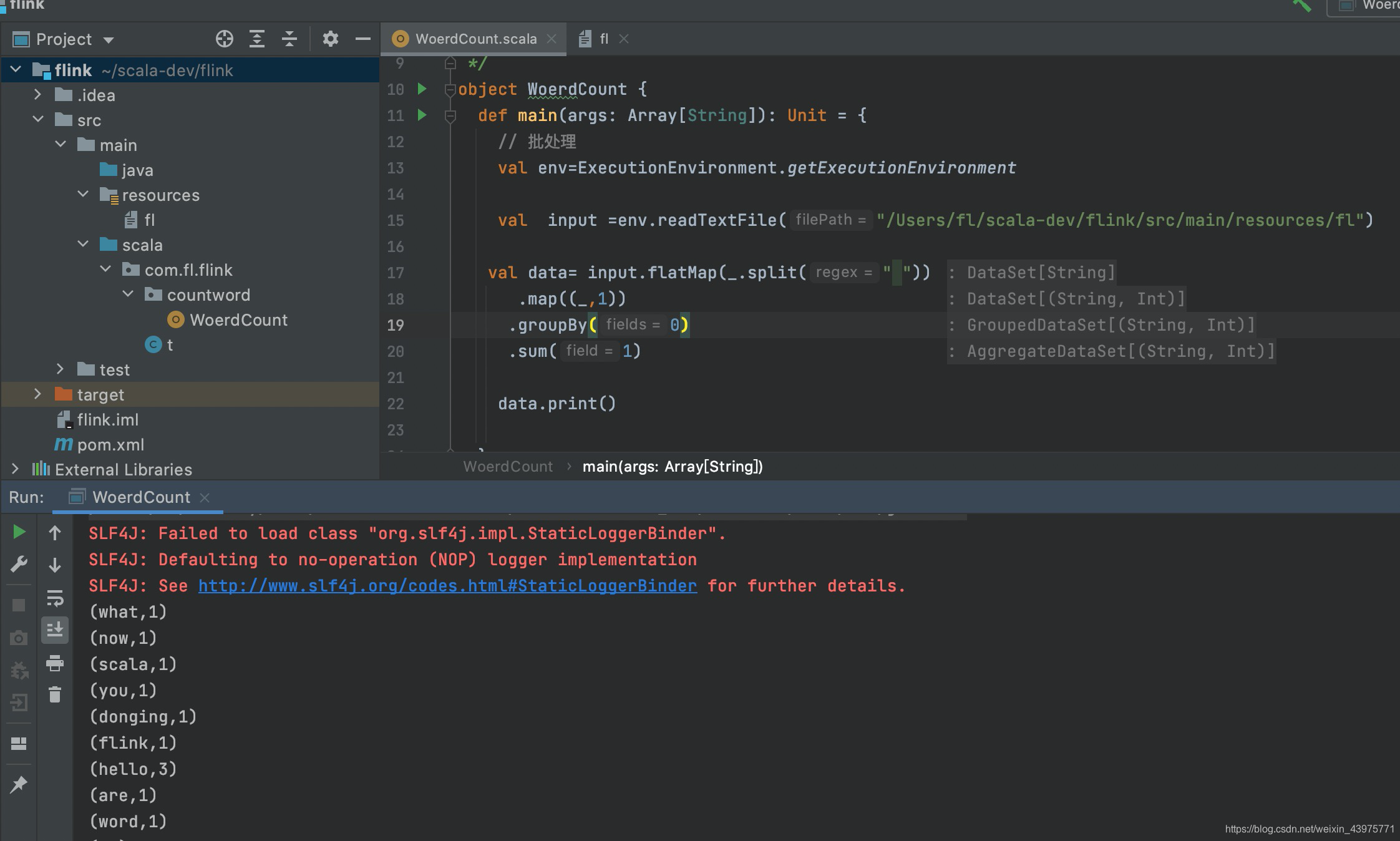This screenshot has height=841, width=1400.
Task: Click the pin tab icon in Run panel
Action: 19,784
